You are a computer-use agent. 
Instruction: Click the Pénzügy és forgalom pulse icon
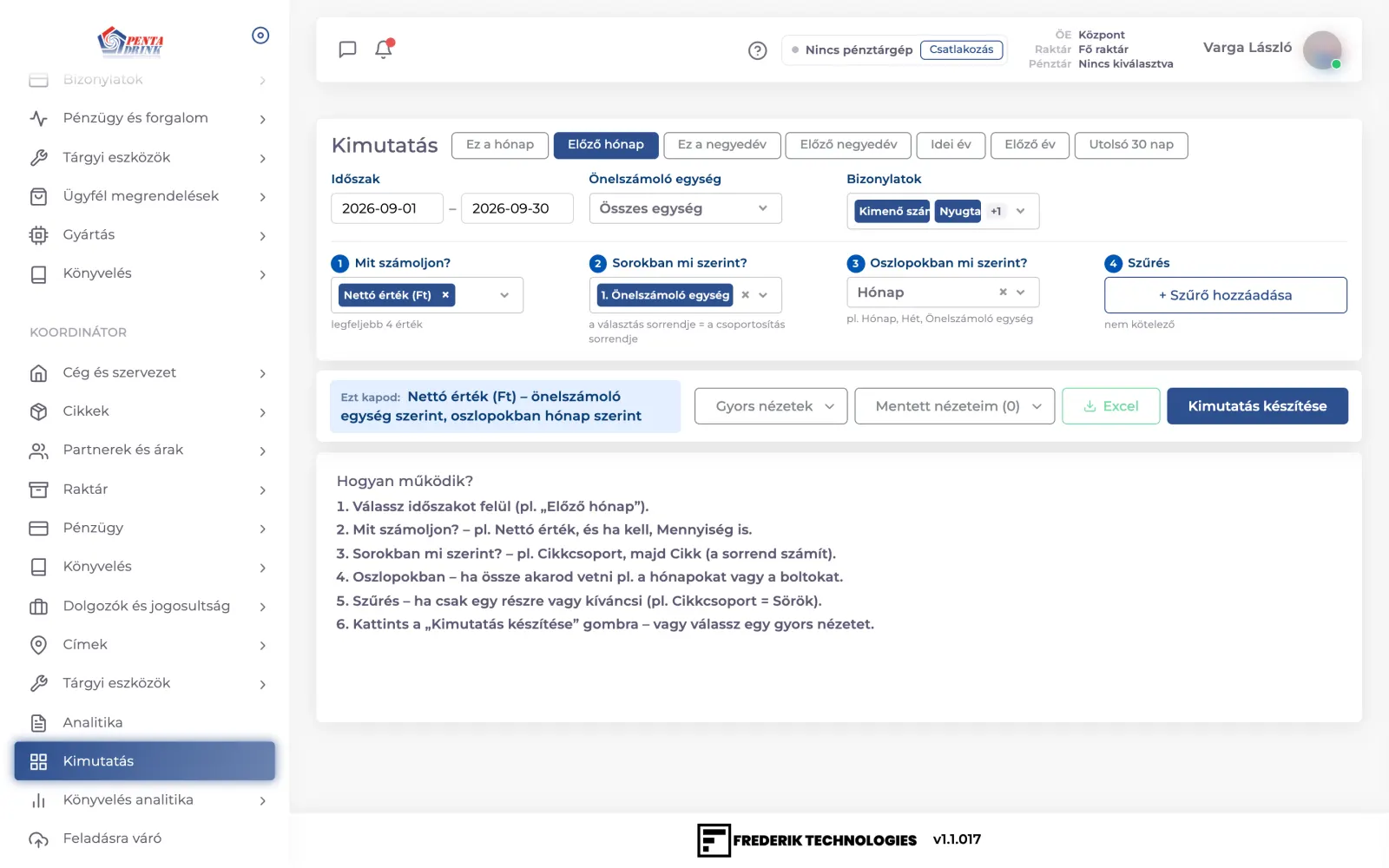pos(38,118)
